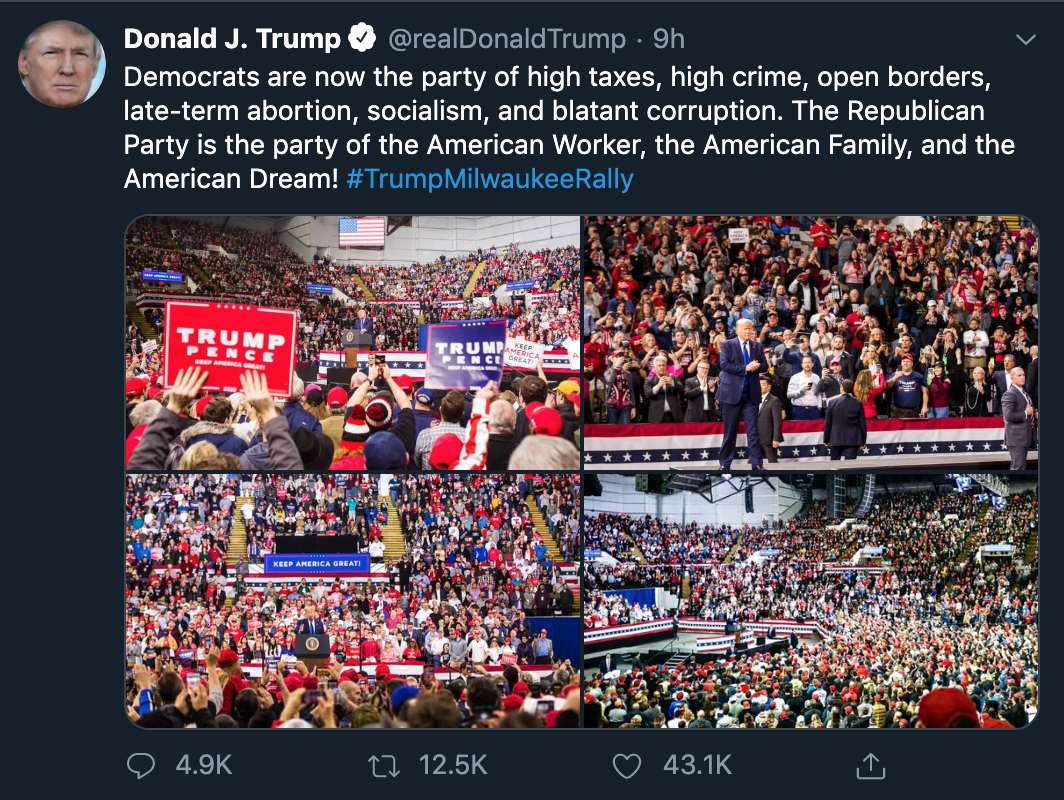Open bottom-right wide arena crowd photo

[812, 601]
